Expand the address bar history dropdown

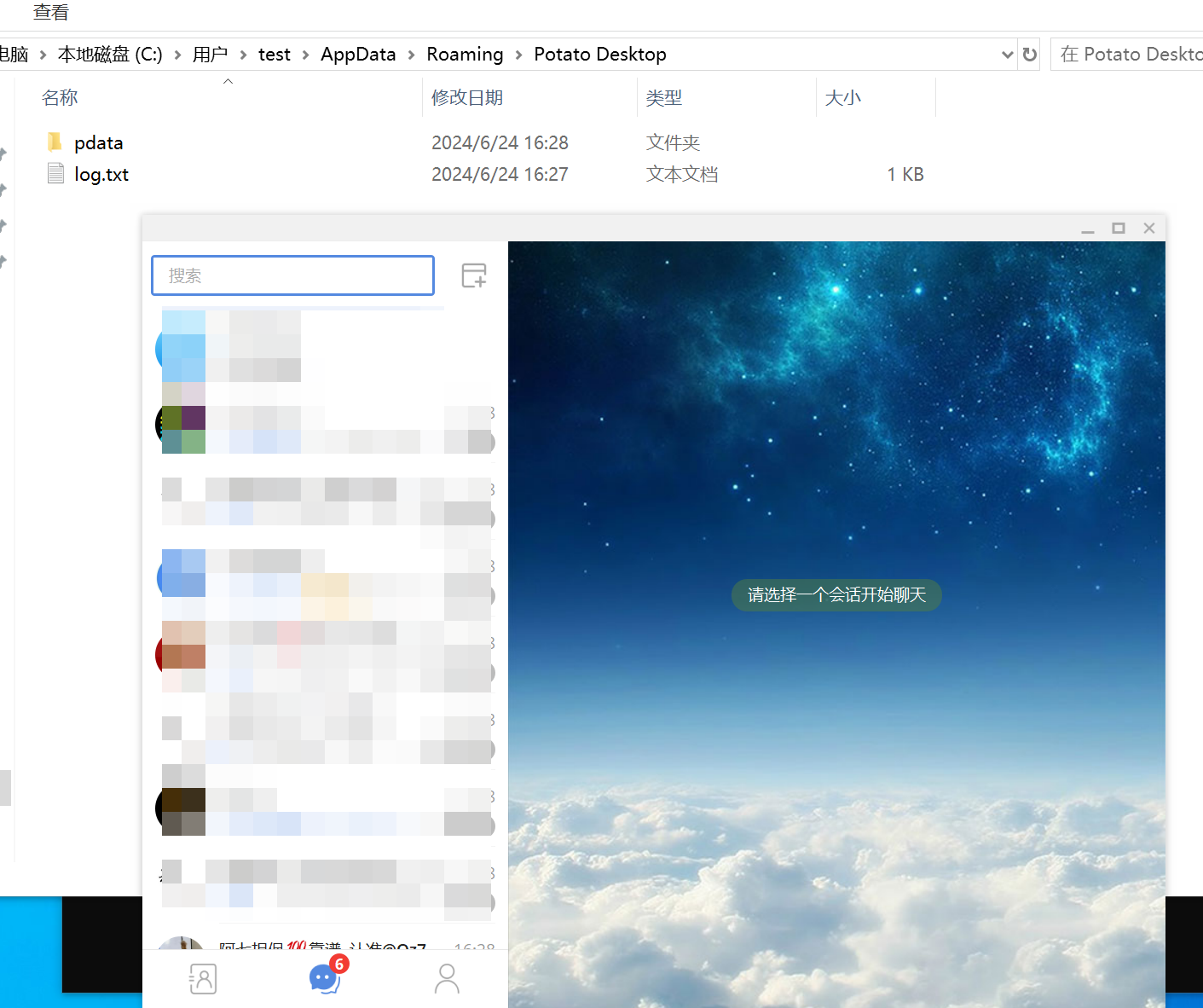click(1007, 55)
